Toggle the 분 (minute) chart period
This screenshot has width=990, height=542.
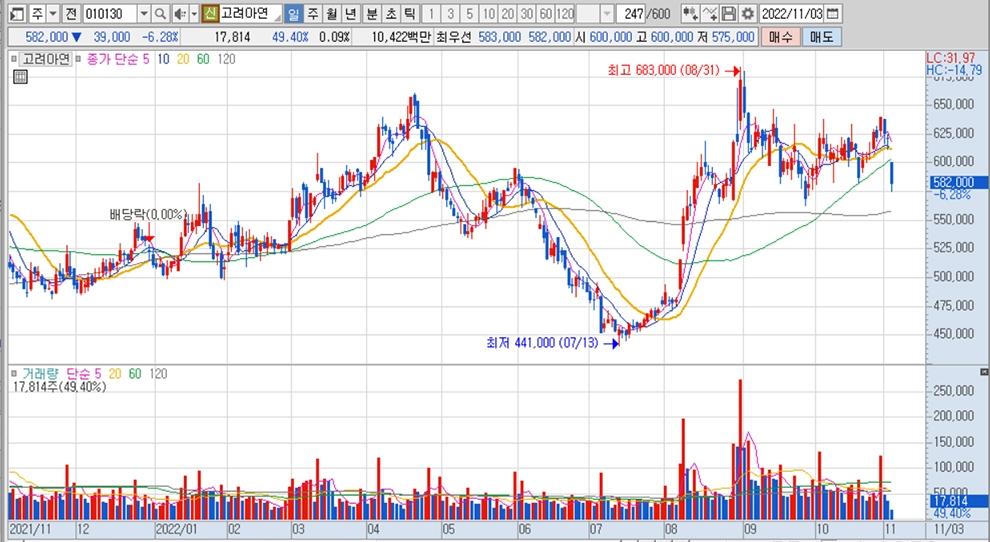click(372, 14)
